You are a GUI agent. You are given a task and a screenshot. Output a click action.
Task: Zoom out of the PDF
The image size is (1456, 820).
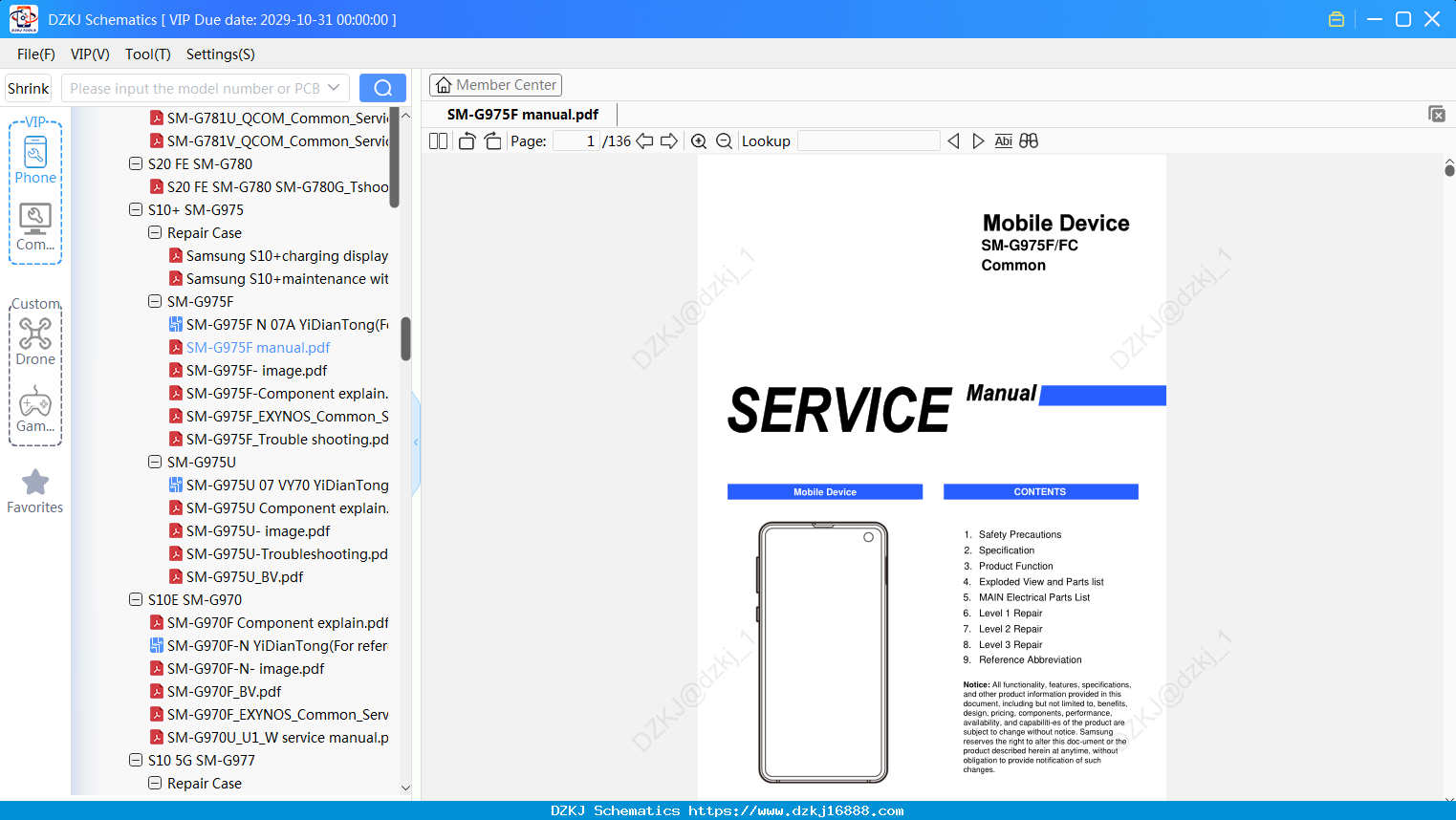tap(724, 141)
